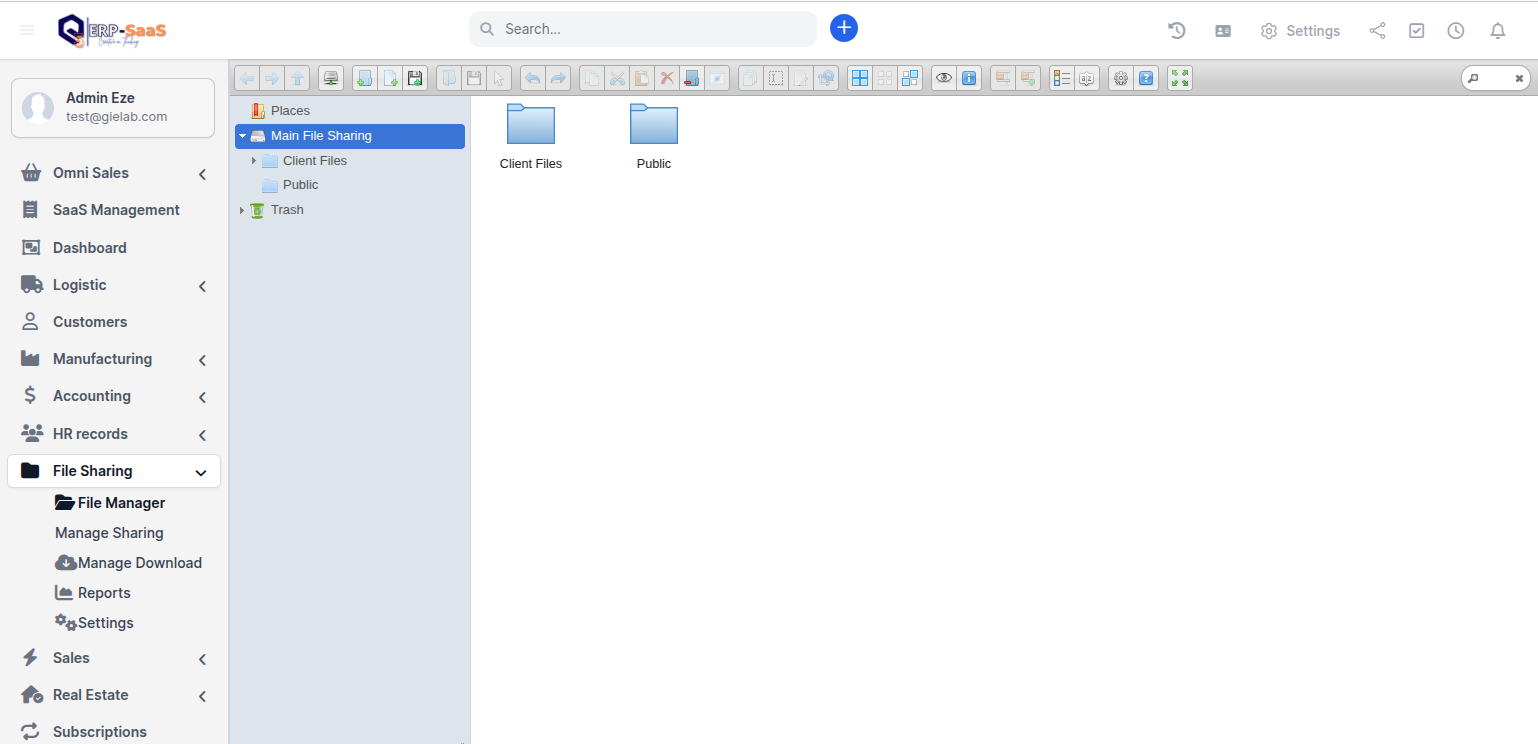1538x744 pixels.
Task: Click the Select All toolbar icon
Action: pos(860,78)
